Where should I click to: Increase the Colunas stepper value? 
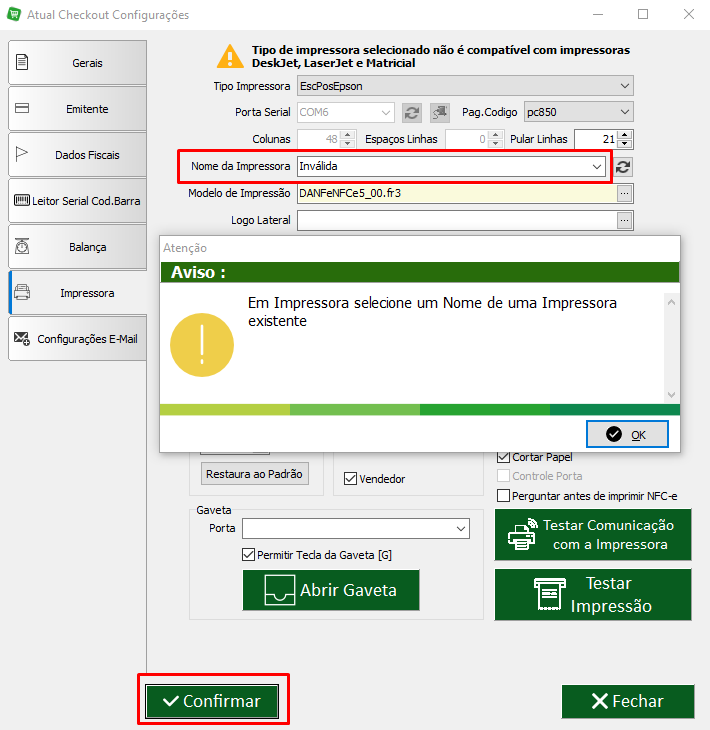(x=348, y=135)
